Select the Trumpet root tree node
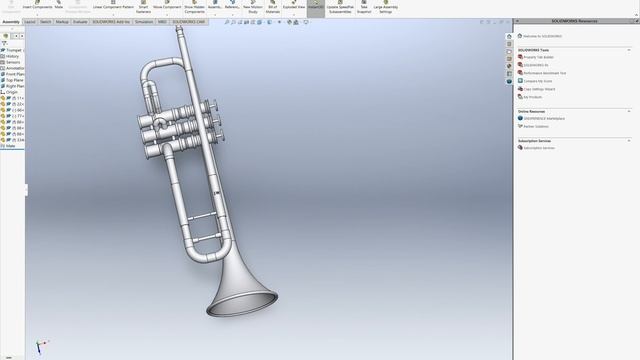The height and width of the screenshot is (360, 640). [13, 50]
